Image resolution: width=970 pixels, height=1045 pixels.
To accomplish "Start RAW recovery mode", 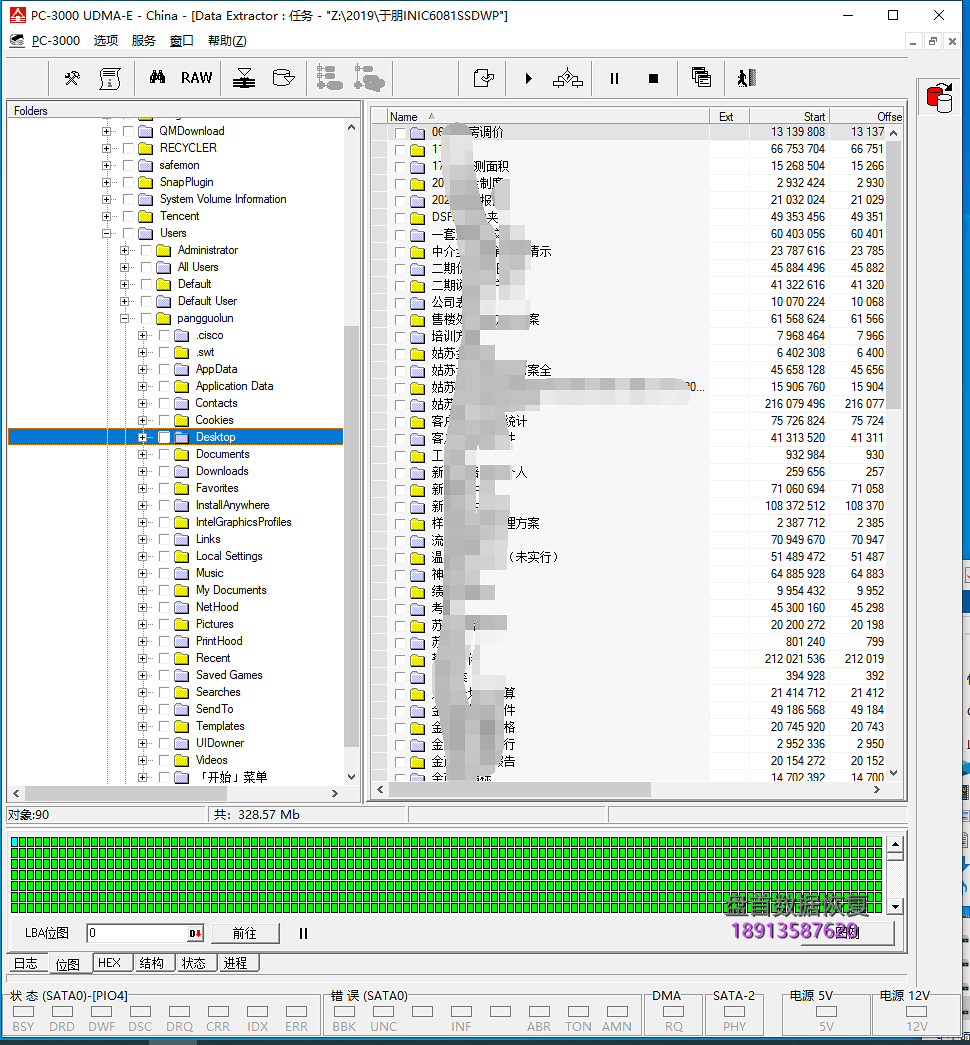I will pos(197,78).
